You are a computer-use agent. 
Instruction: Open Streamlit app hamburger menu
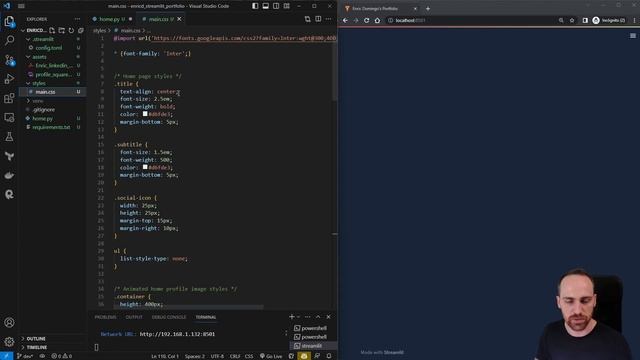pyautogui.click(x=633, y=36)
